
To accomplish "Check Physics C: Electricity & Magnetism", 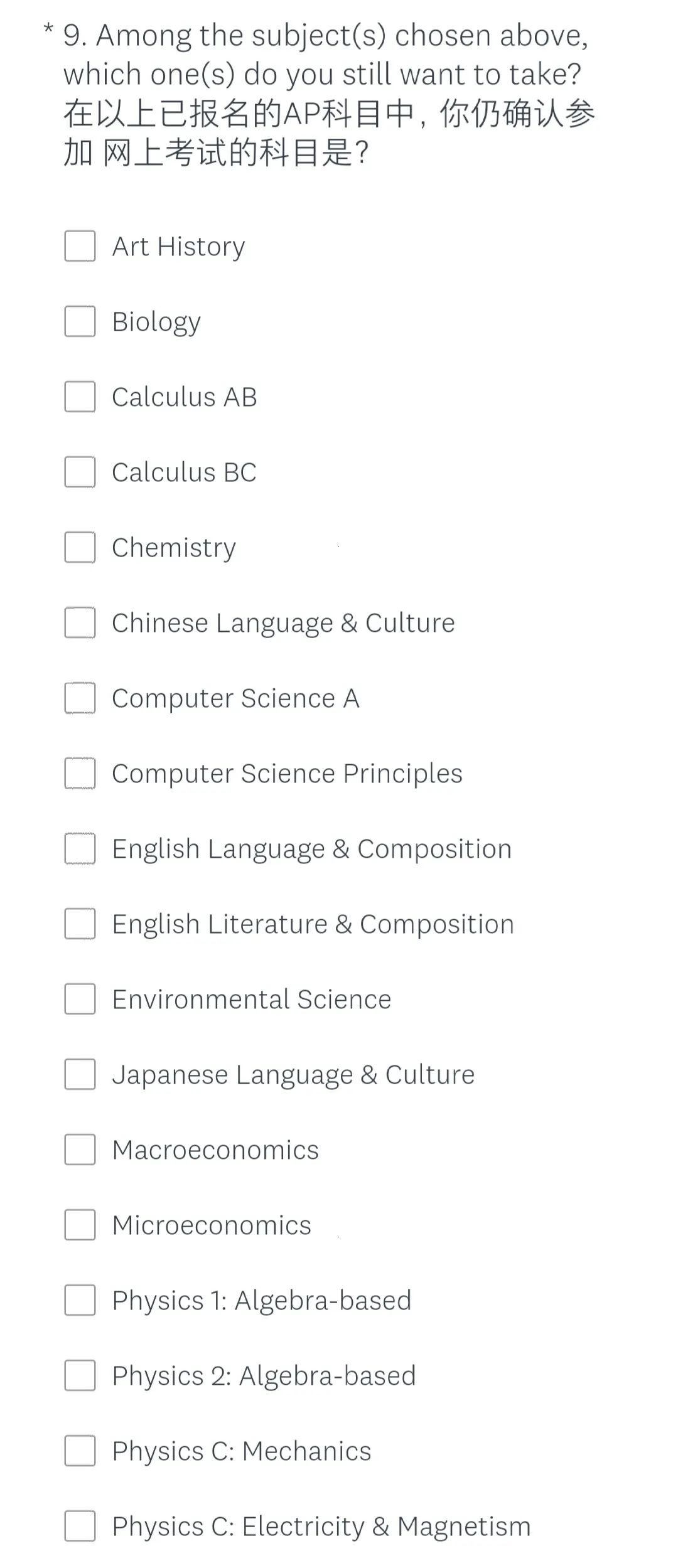I will 79,1526.
